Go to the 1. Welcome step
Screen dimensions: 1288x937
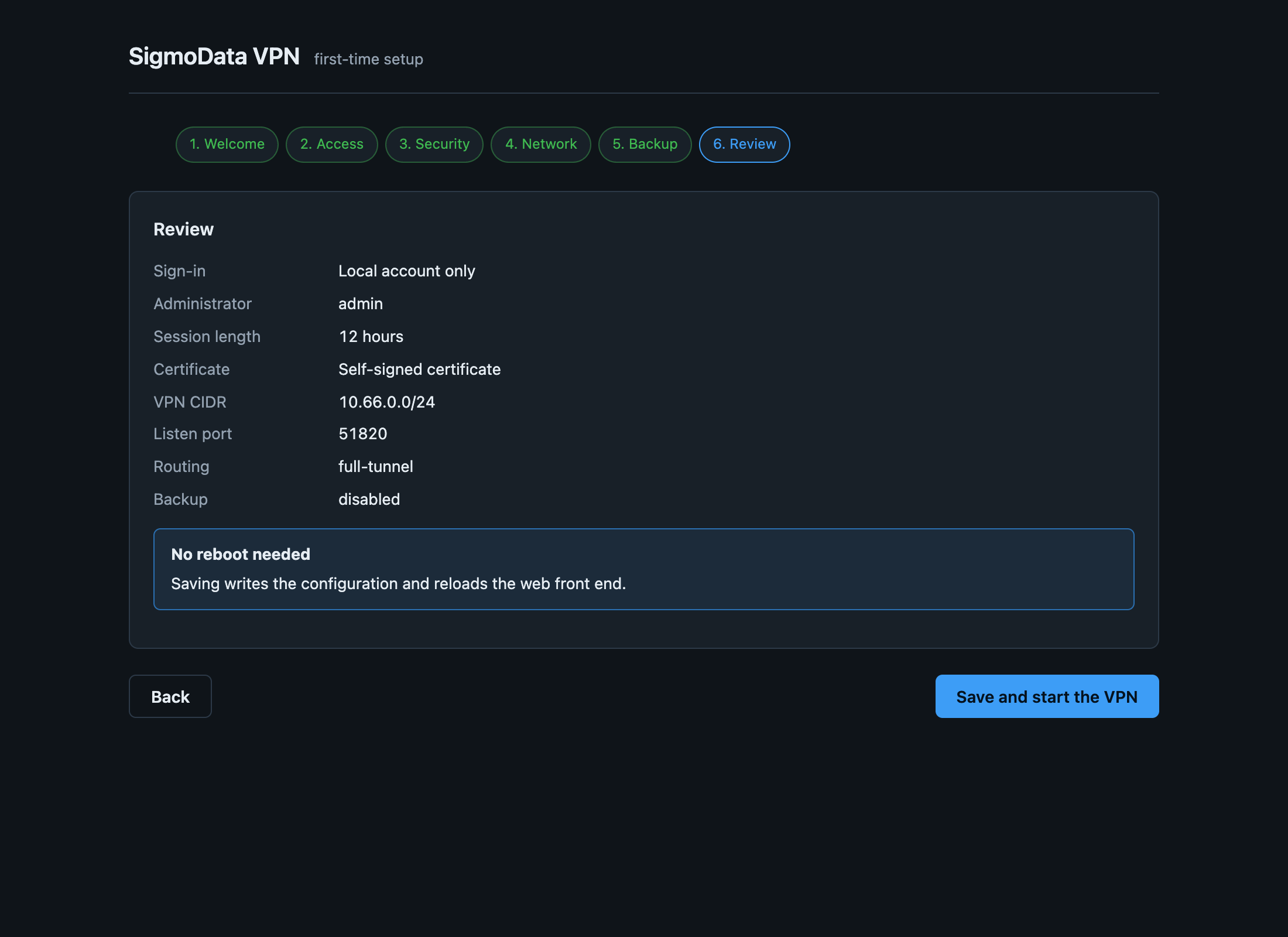[227, 145]
